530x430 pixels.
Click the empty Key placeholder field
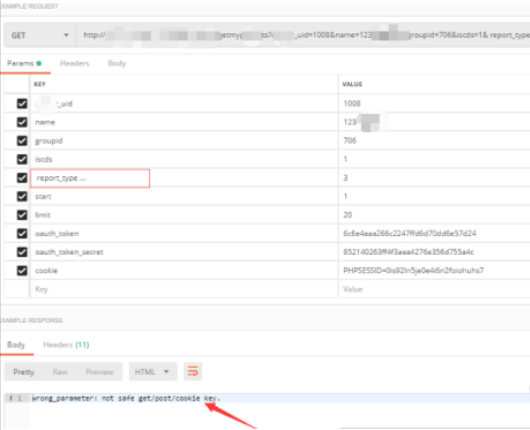[184, 289]
